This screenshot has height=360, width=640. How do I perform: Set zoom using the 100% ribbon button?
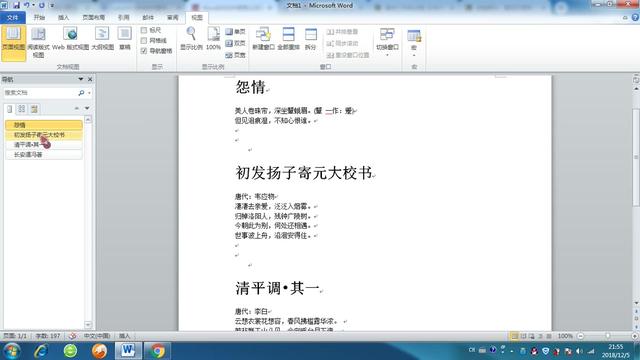[x=213, y=39]
